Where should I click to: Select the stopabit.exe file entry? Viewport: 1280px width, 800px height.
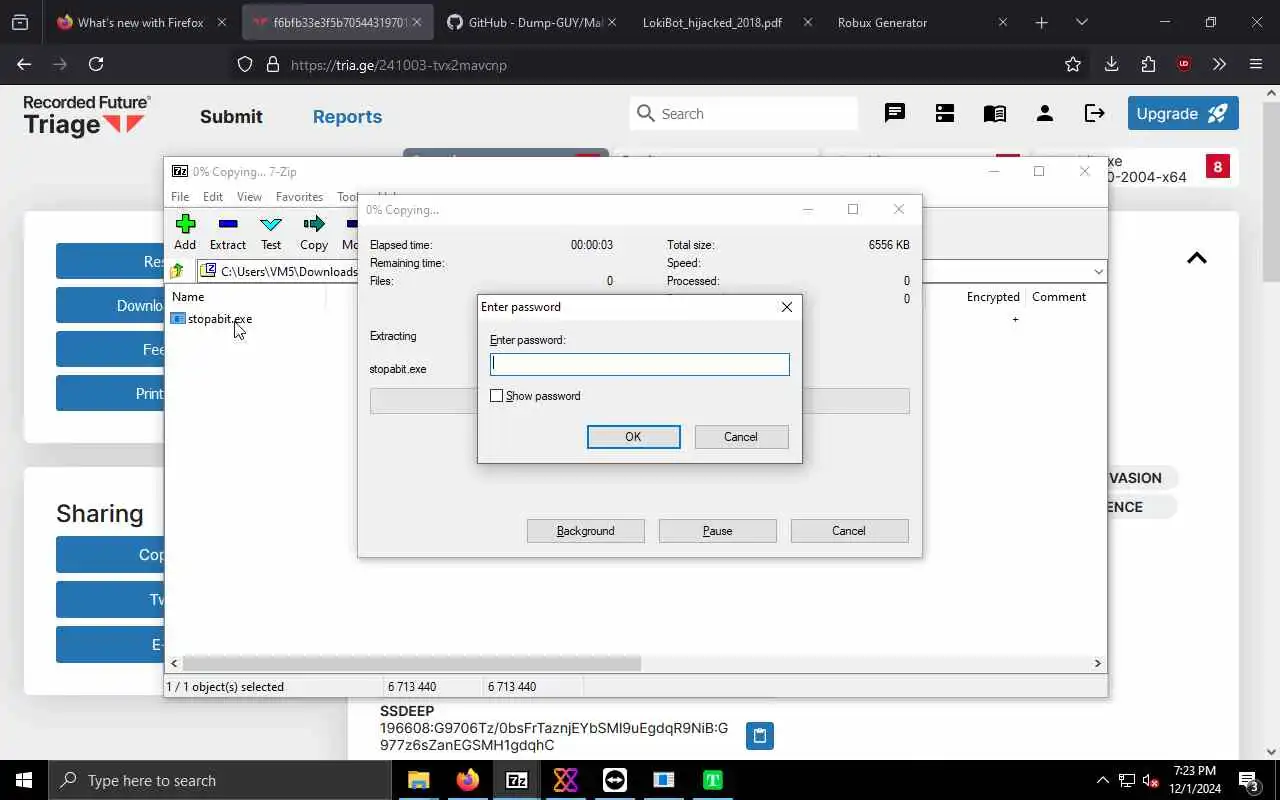pyautogui.click(x=211, y=319)
